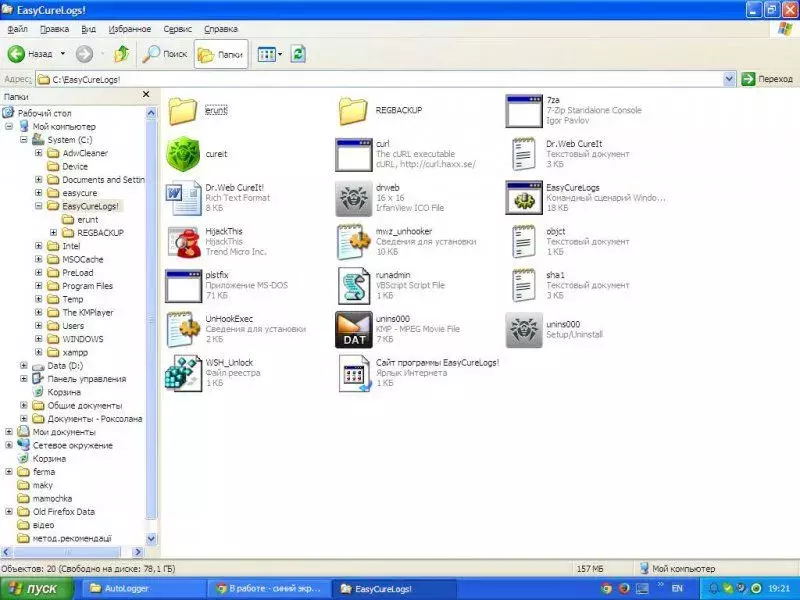The width and height of the screenshot is (800, 600).
Task: Click the Forward navigation arrow button
Action: [84, 54]
